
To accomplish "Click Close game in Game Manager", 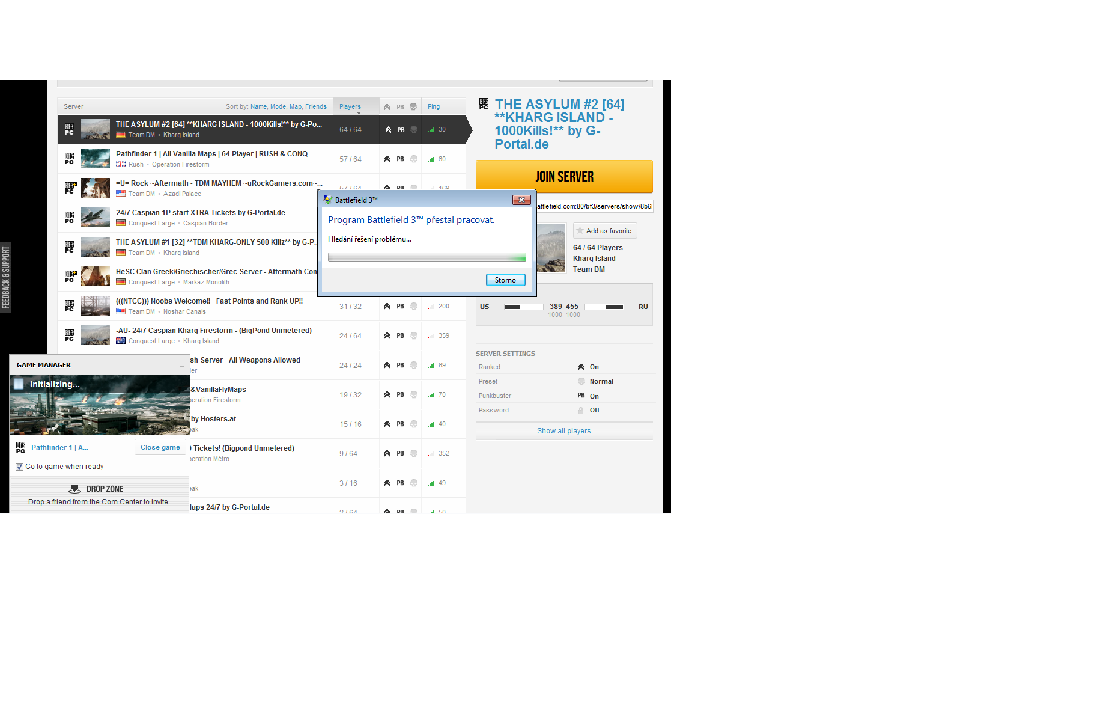I will [160, 448].
